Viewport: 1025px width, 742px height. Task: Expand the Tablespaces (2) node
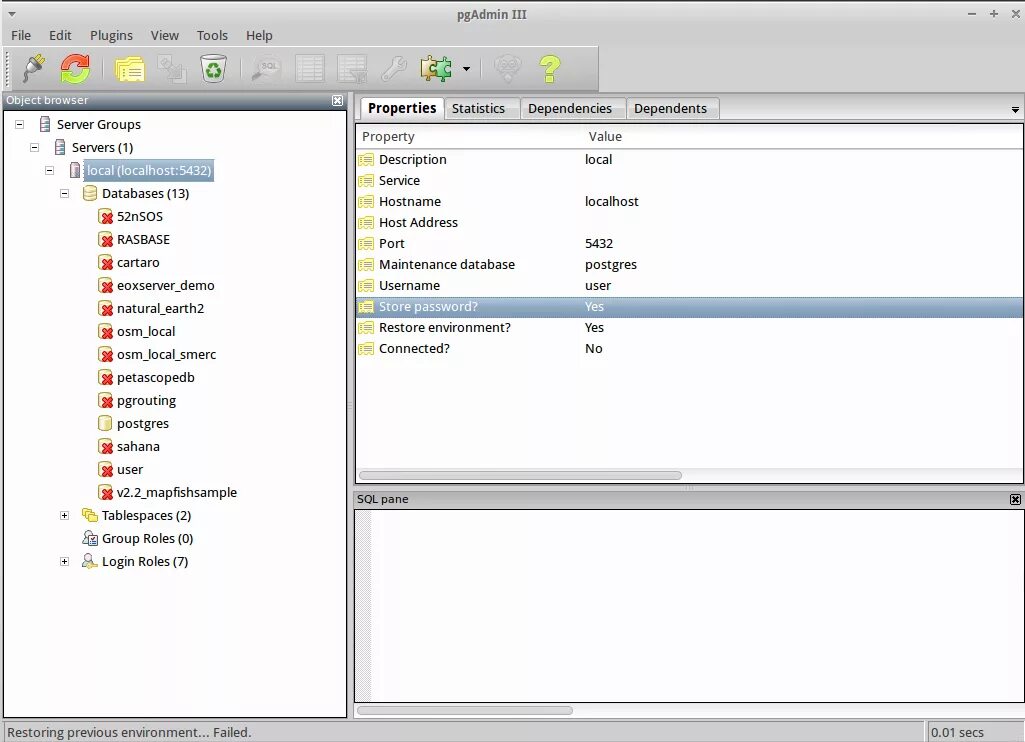[x=65, y=515]
